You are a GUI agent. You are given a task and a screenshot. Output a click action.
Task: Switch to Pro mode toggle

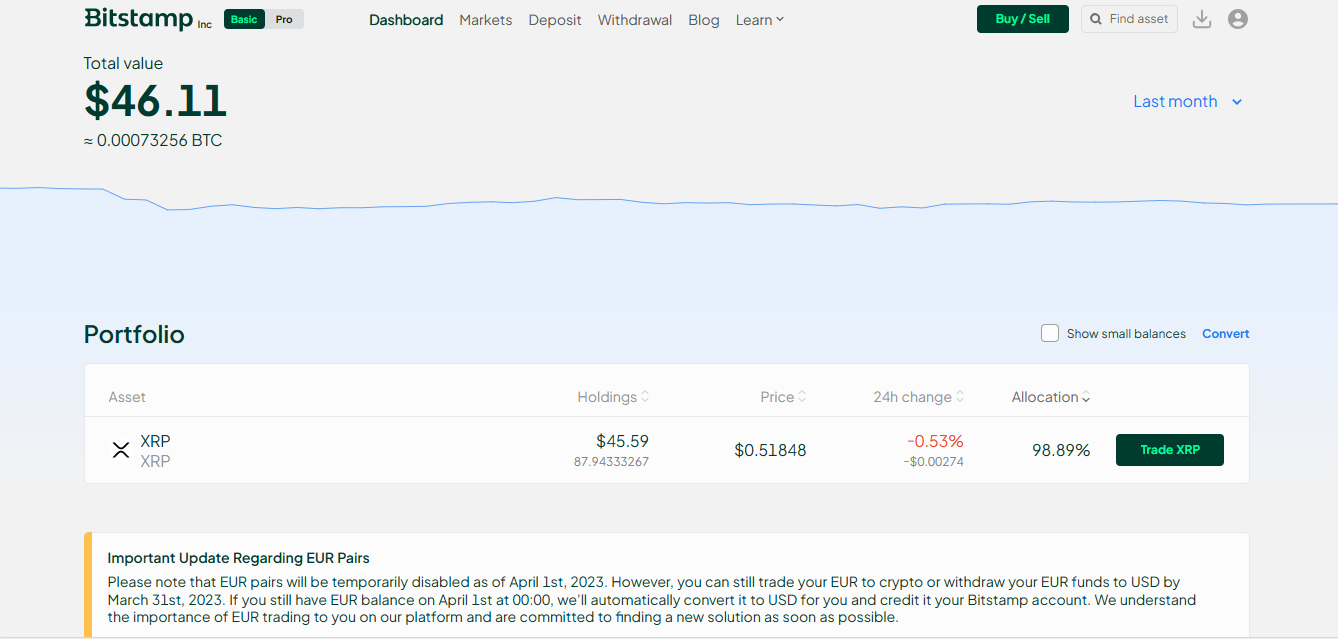285,19
